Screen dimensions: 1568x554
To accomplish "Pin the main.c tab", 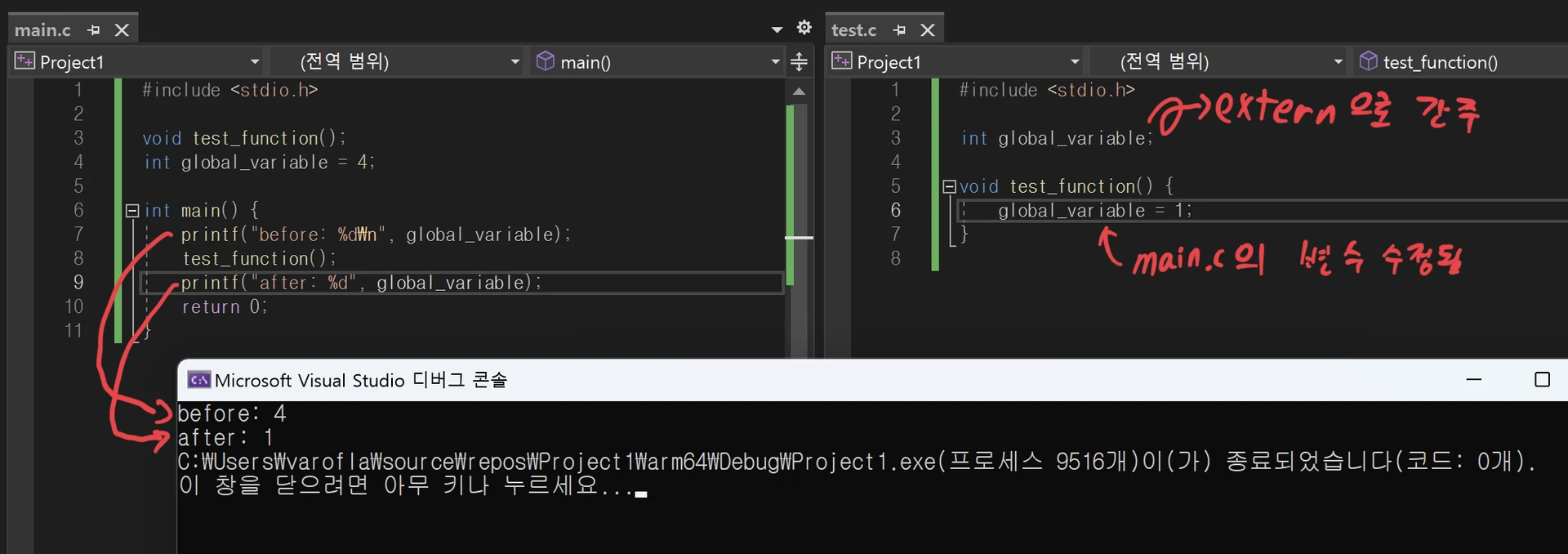I will point(94,30).
